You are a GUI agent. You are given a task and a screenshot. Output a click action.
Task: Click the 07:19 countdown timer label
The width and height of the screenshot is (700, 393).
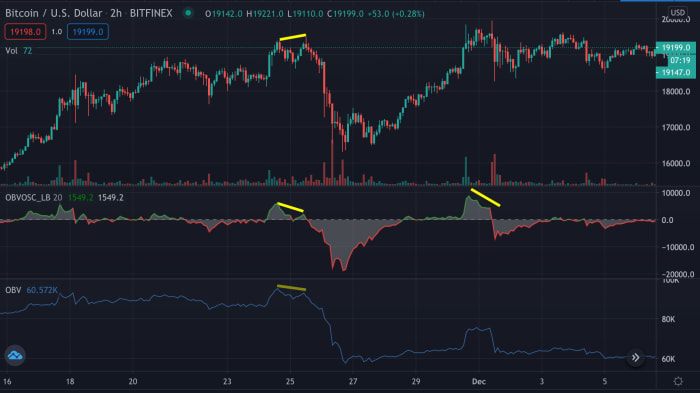[680, 60]
